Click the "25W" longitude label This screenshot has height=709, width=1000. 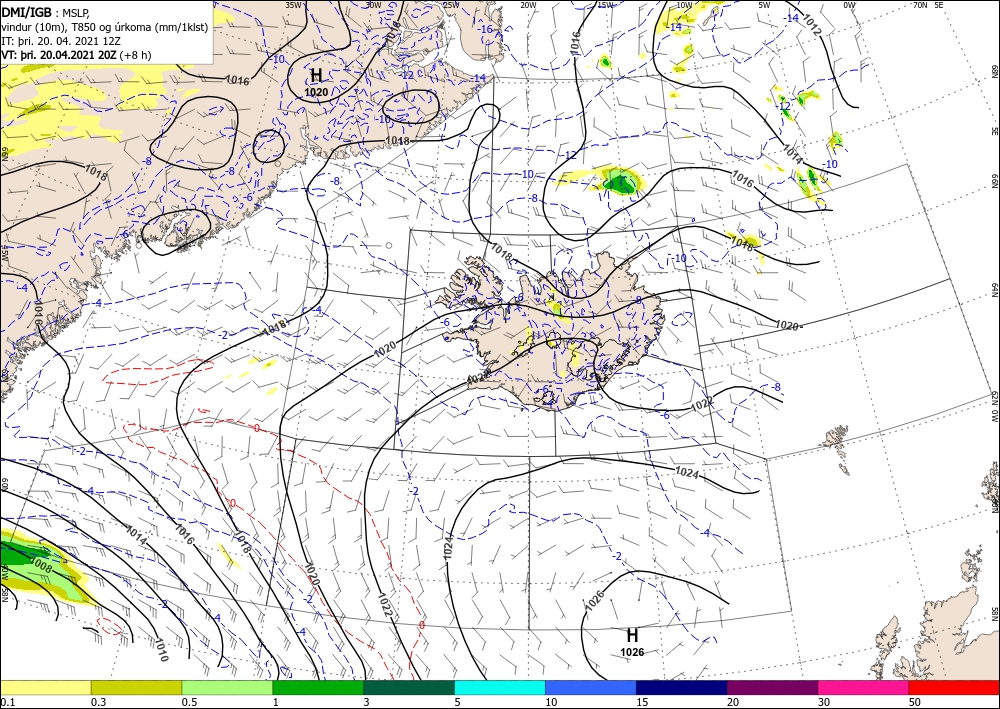(x=451, y=5)
